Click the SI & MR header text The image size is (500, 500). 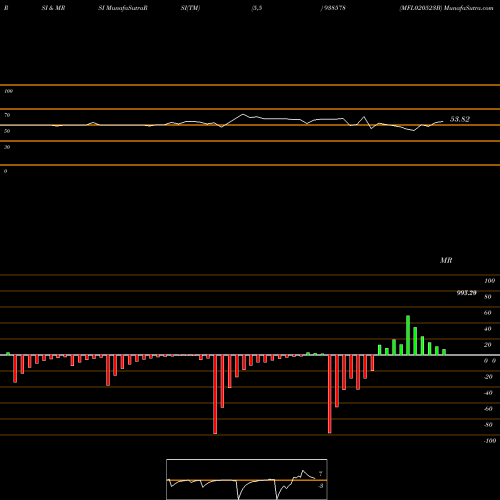point(53,8)
